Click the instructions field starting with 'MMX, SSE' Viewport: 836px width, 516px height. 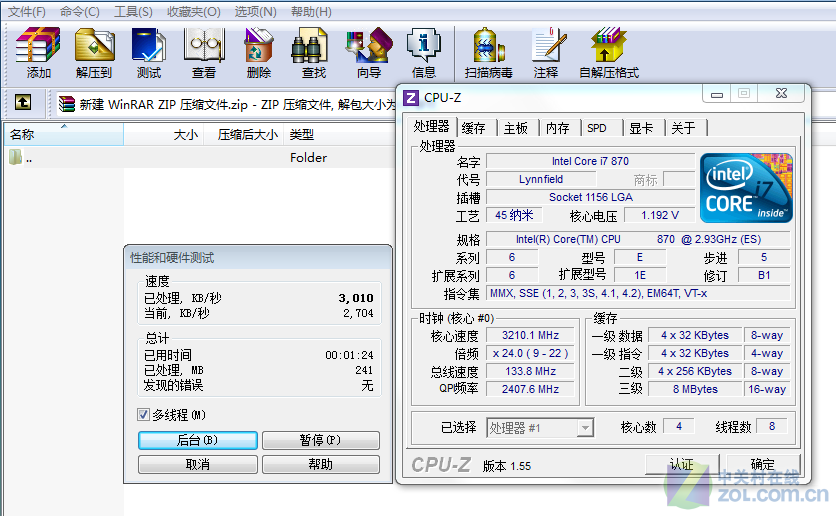[638, 293]
